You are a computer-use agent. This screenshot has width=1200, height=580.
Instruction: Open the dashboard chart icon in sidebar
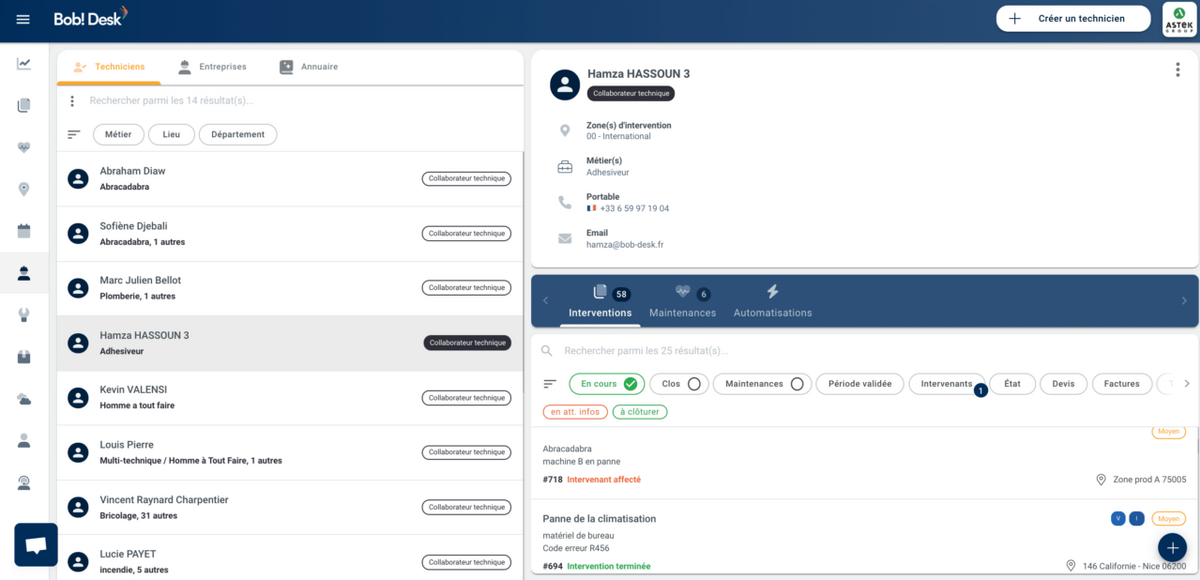[24, 64]
